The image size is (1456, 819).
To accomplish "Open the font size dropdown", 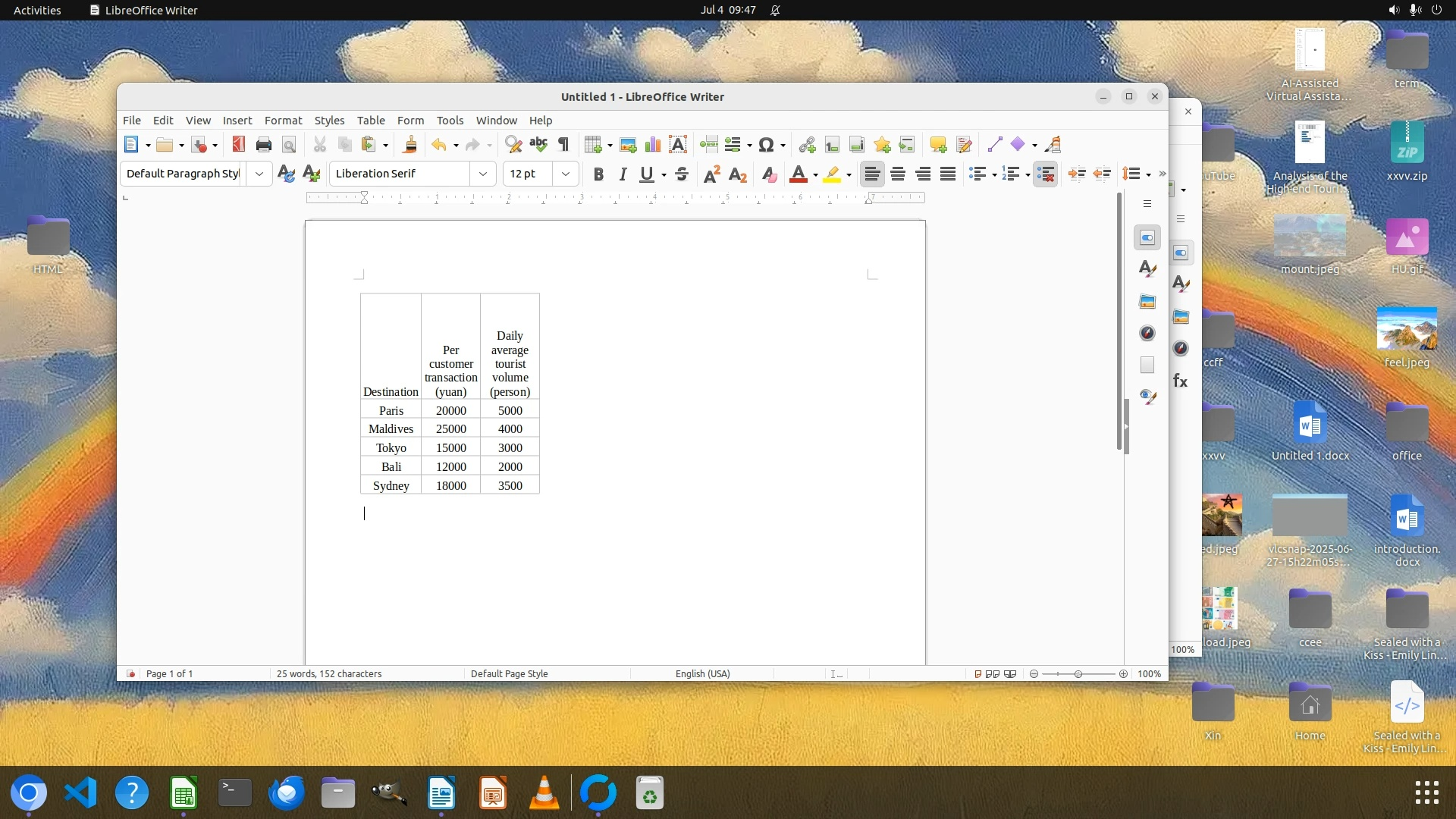I will pos(565,174).
